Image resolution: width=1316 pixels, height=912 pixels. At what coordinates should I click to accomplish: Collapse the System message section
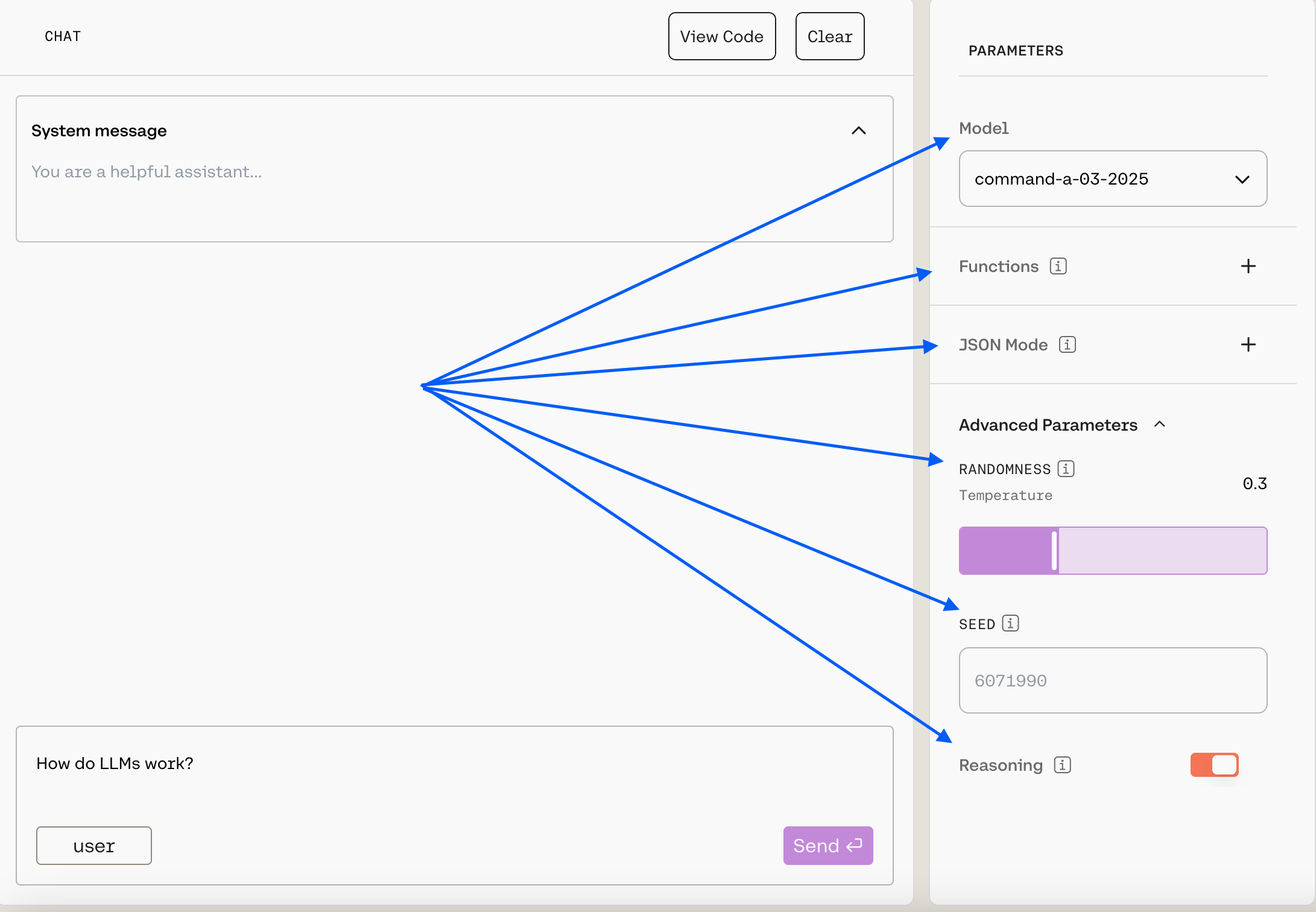(x=858, y=131)
